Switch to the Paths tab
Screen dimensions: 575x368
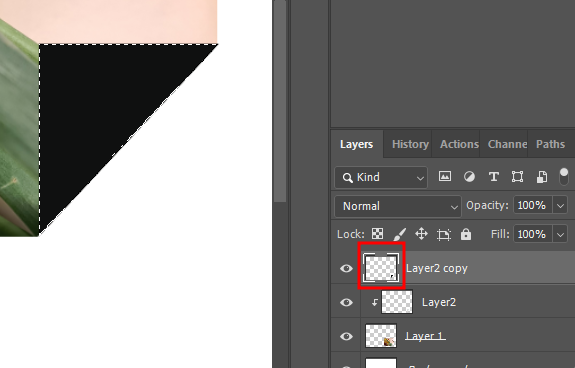550,144
